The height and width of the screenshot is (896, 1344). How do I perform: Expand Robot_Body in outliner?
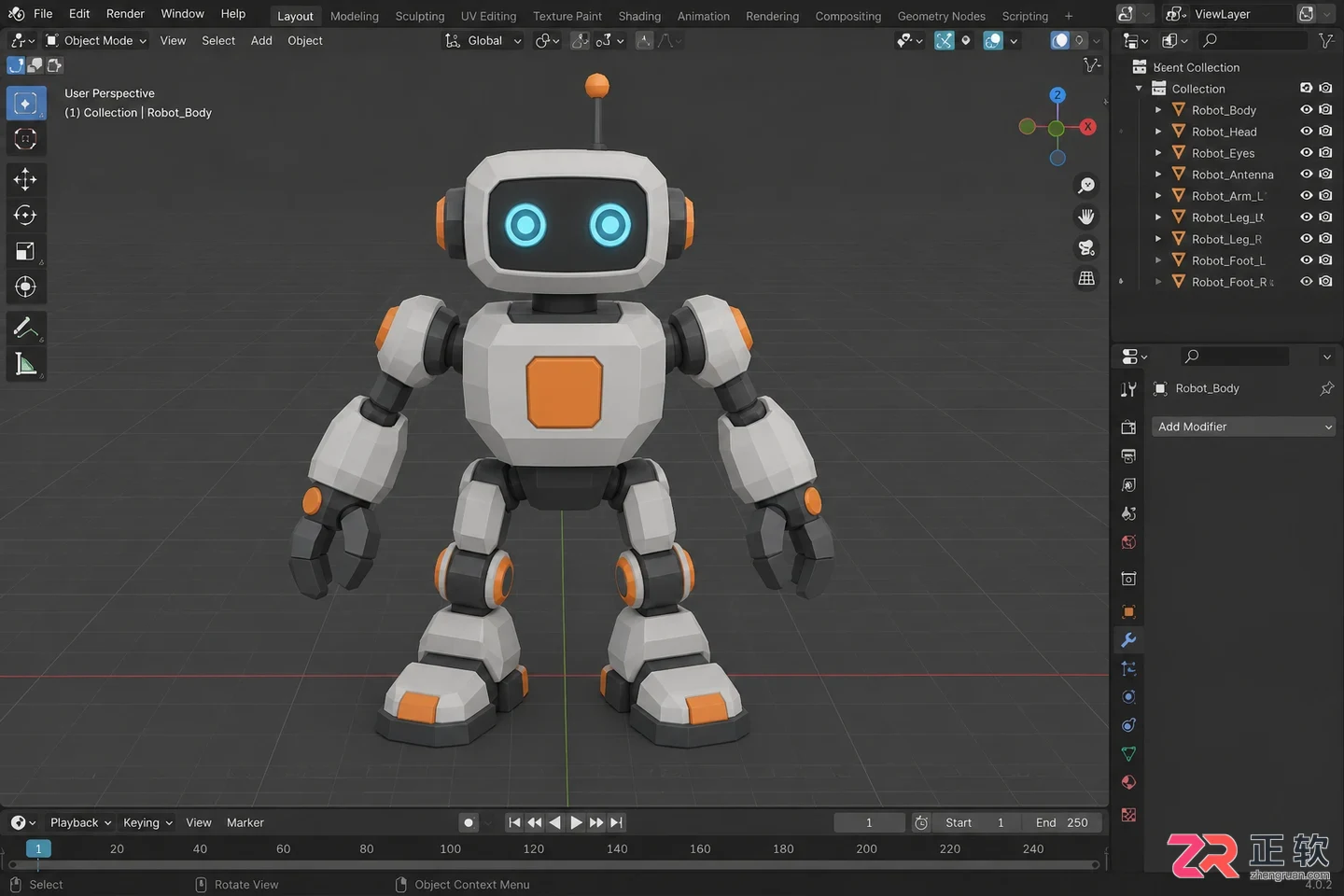(1158, 110)
